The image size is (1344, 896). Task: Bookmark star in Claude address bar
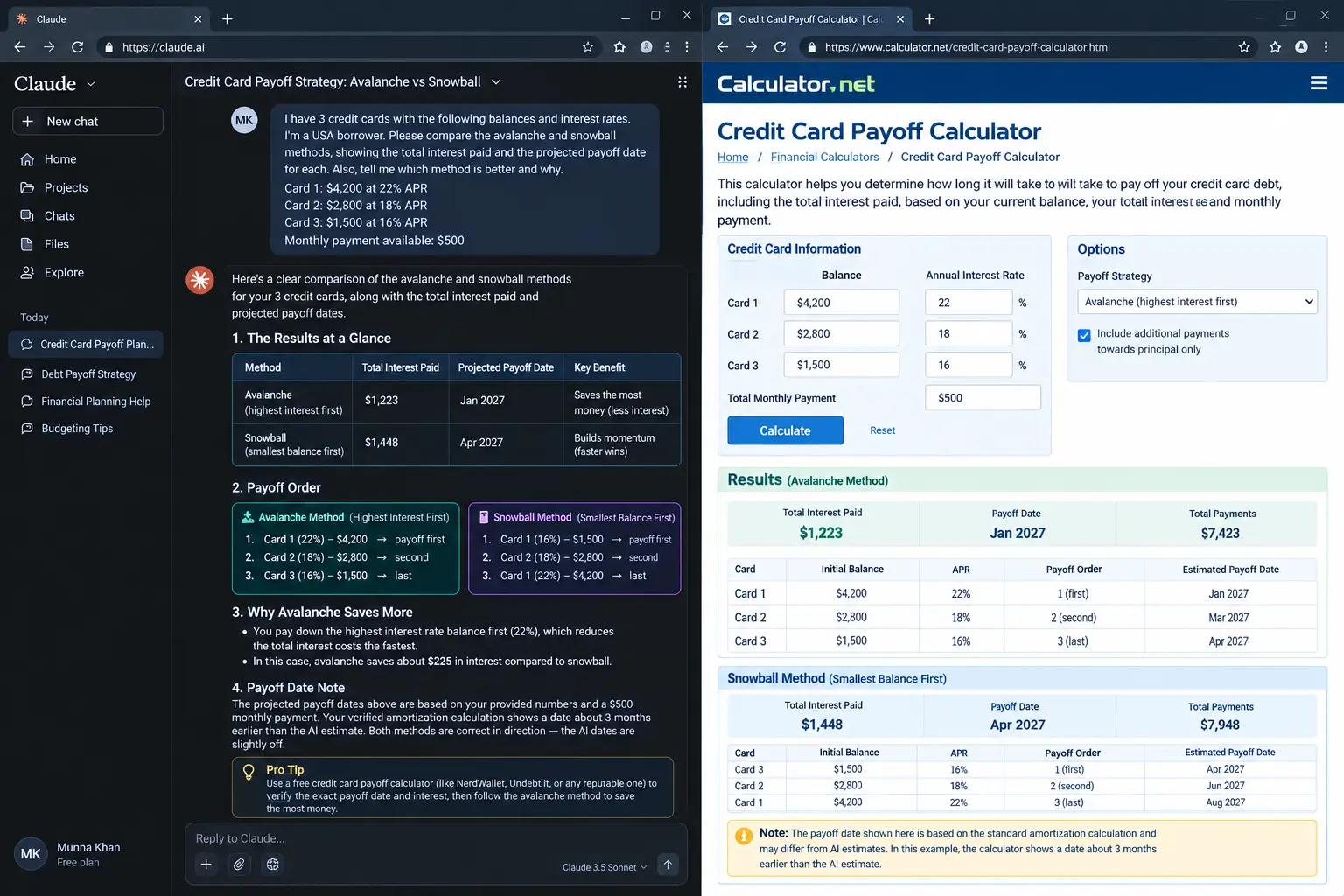point(588,47)
